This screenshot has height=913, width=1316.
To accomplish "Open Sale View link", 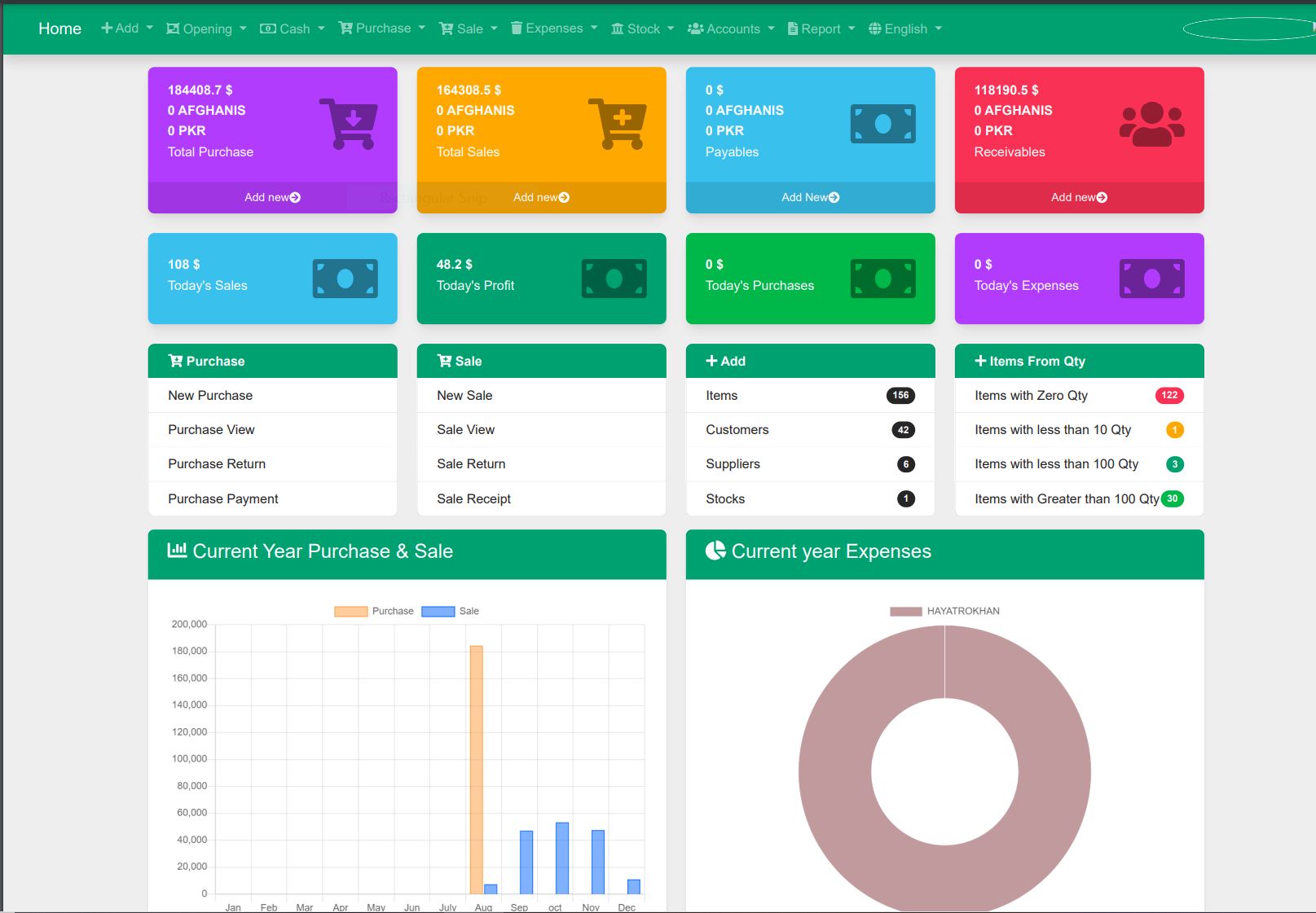I will [541, 429].
